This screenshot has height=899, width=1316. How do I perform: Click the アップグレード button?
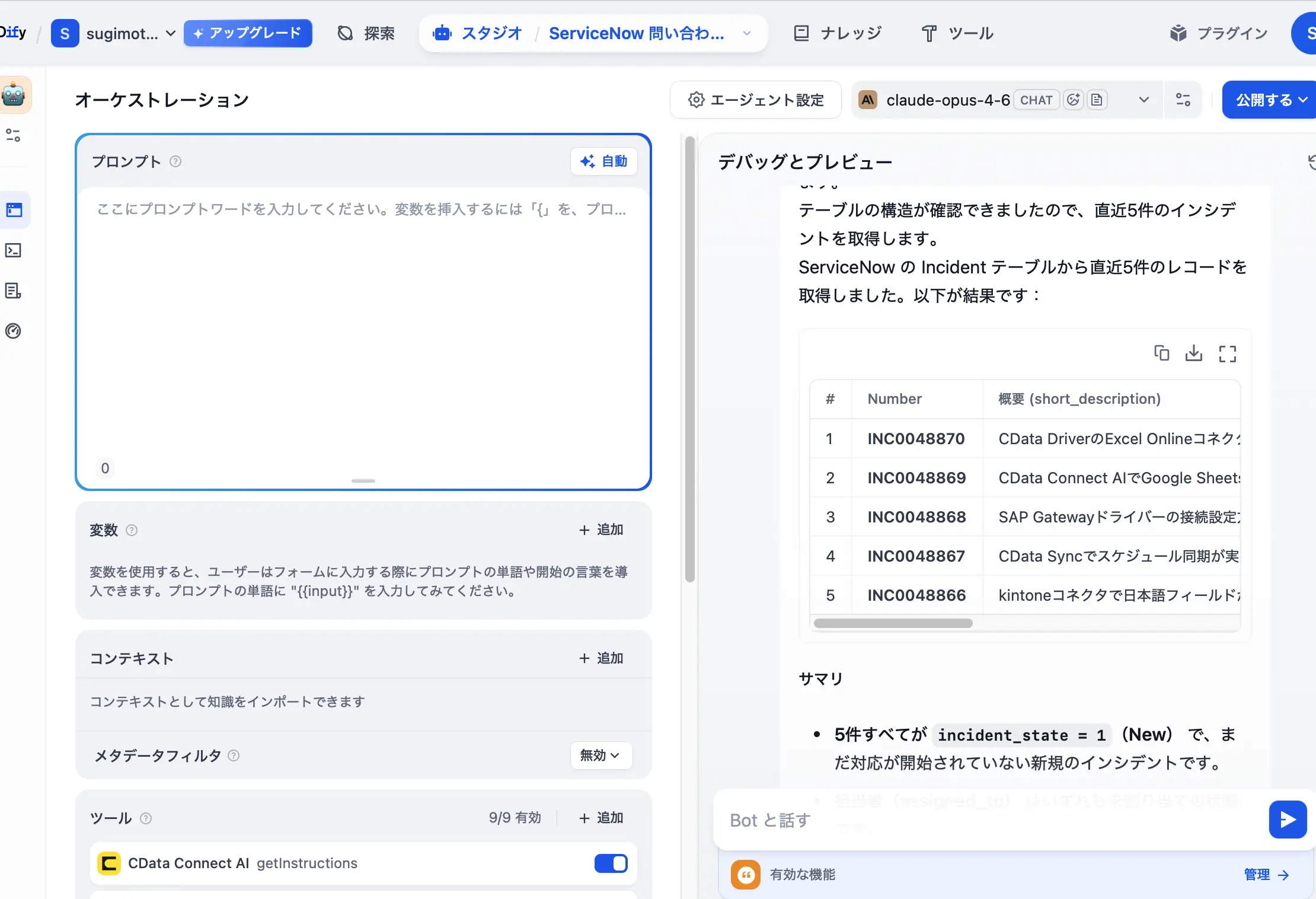pos(248,33)
